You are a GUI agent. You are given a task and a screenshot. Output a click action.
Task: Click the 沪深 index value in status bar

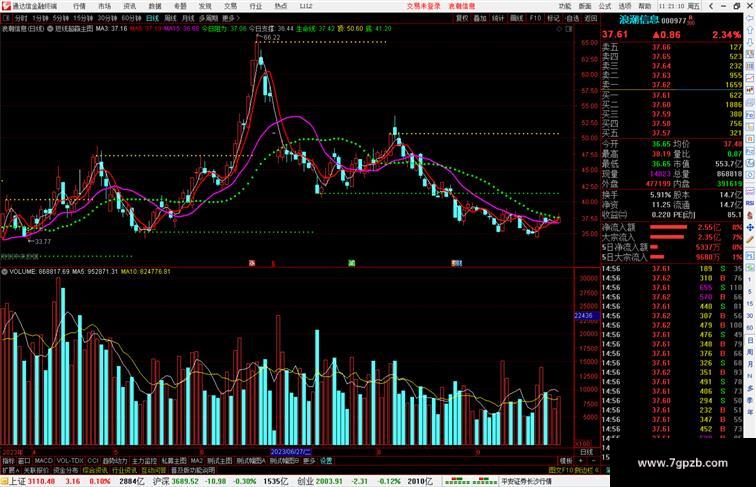pyautogui.click(x=186, y=481)
